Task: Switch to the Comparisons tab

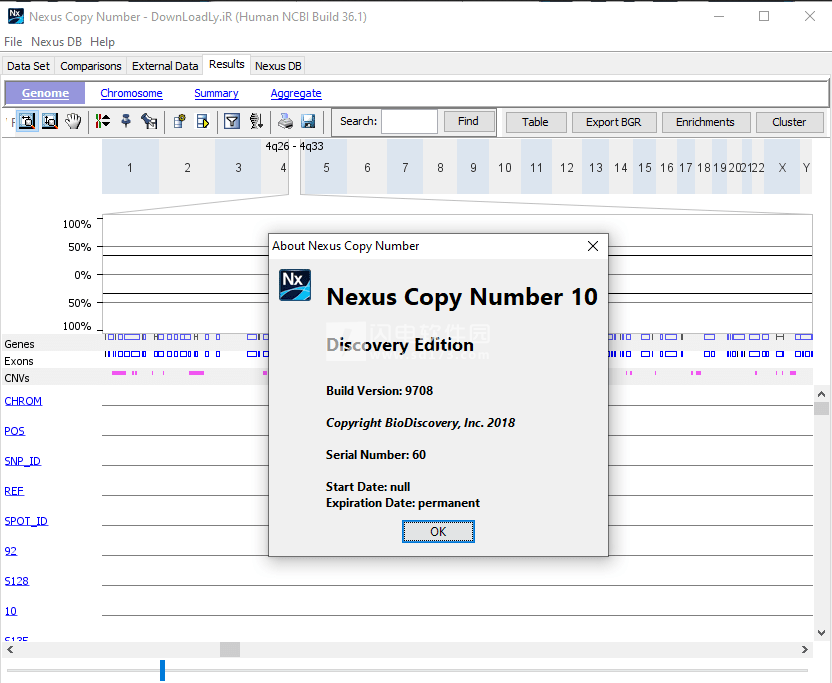Action: pos(91,66)
